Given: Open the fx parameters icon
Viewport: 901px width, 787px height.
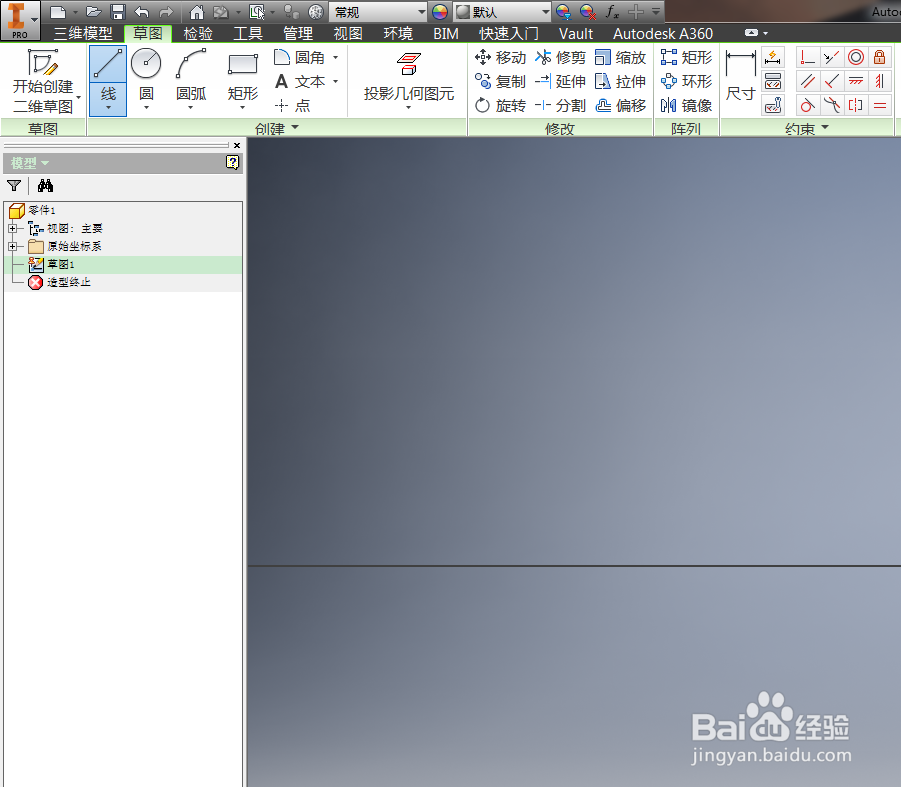Looking at the screenshot, I should (x=613, y=11).
